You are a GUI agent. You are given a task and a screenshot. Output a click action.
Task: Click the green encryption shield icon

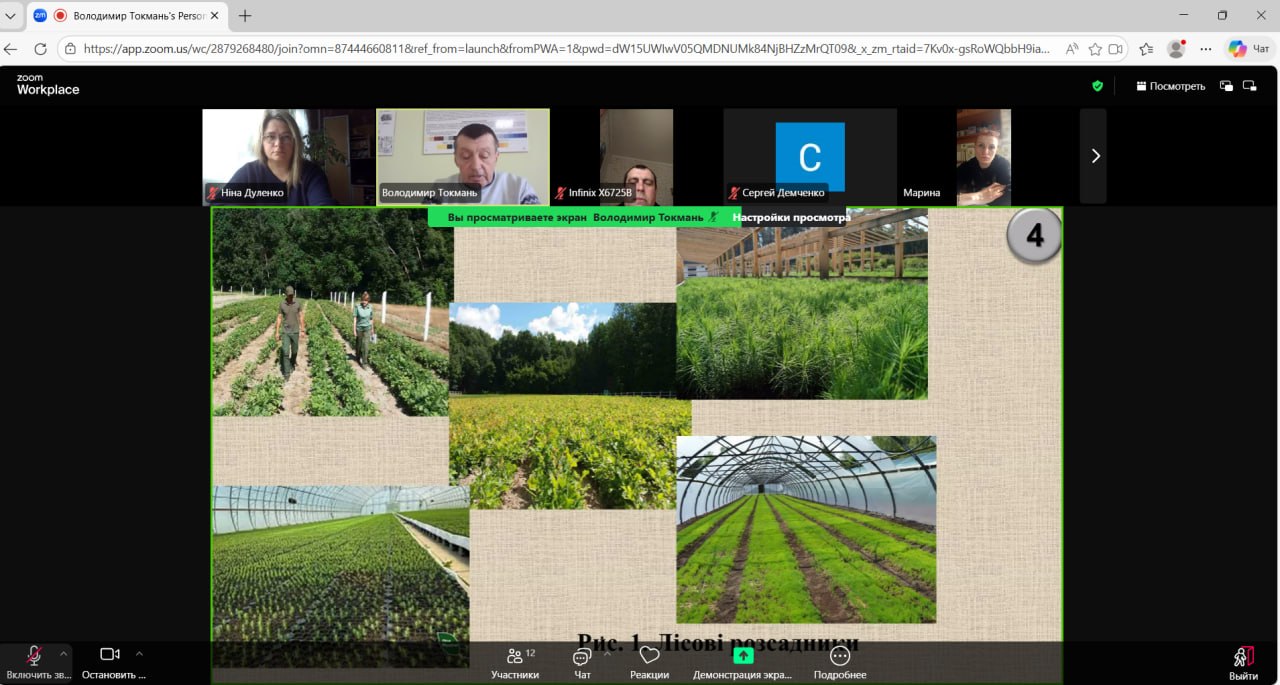[x=1097, y=86]
